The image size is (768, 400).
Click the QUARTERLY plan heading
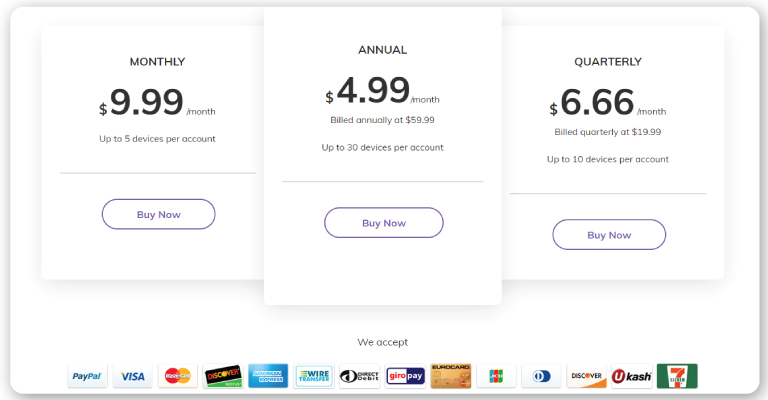pos(608,62)
